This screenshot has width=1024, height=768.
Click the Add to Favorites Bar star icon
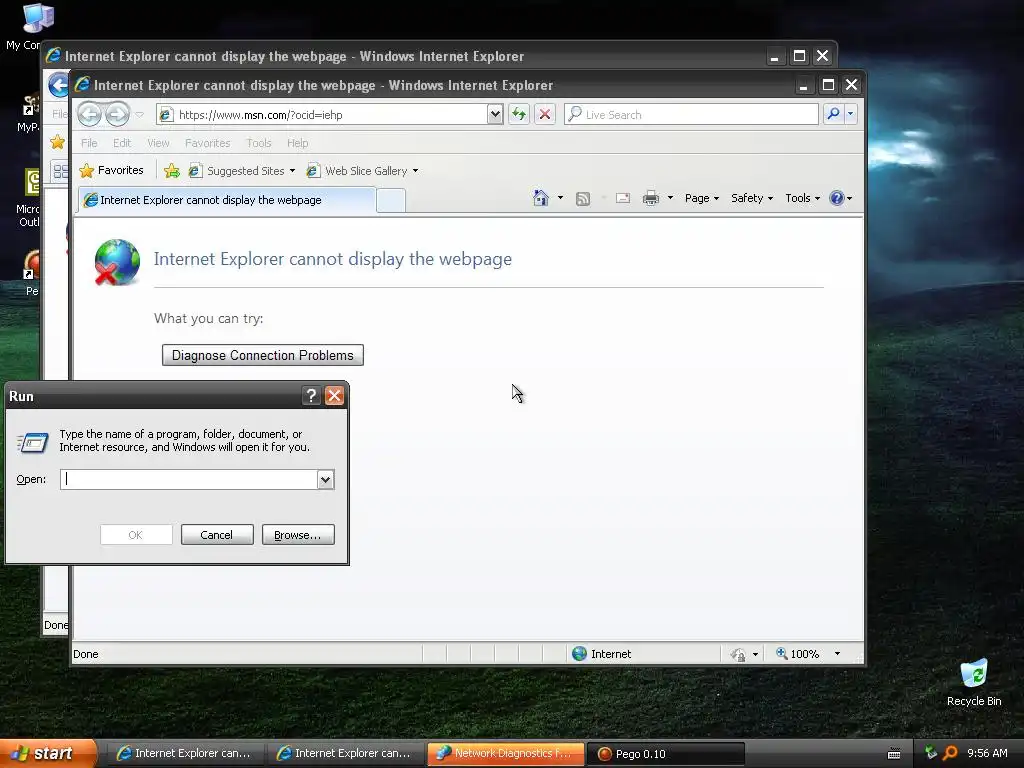click(172, 170)
